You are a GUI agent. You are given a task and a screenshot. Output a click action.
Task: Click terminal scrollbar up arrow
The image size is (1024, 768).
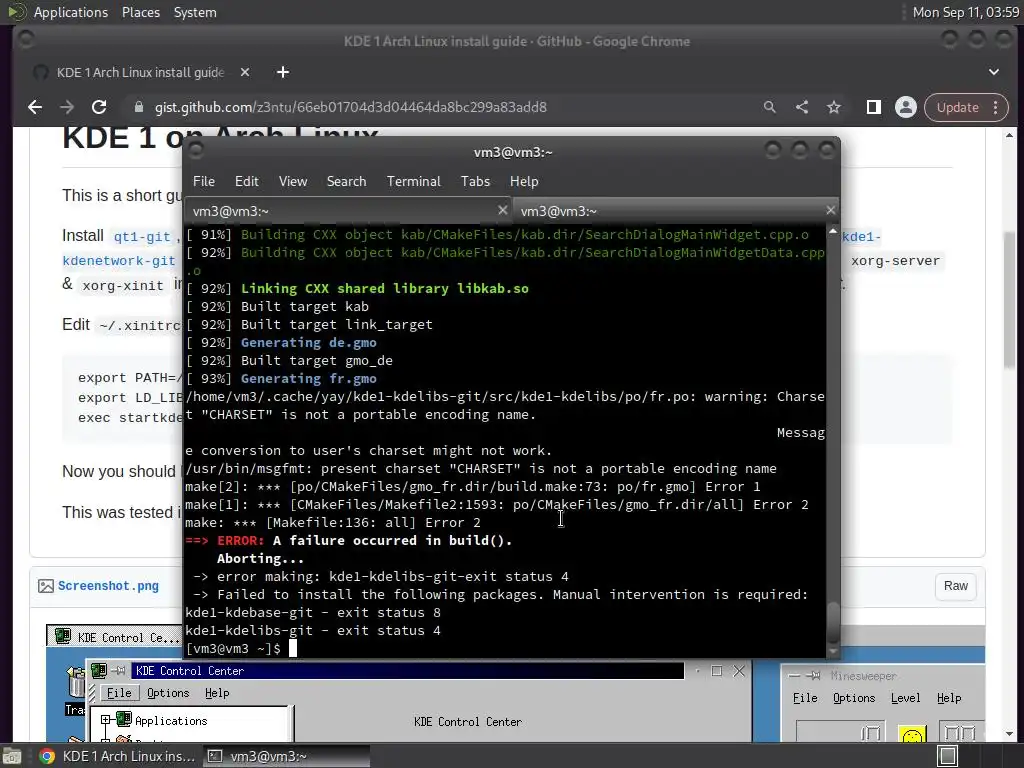[x=833, y=232]
